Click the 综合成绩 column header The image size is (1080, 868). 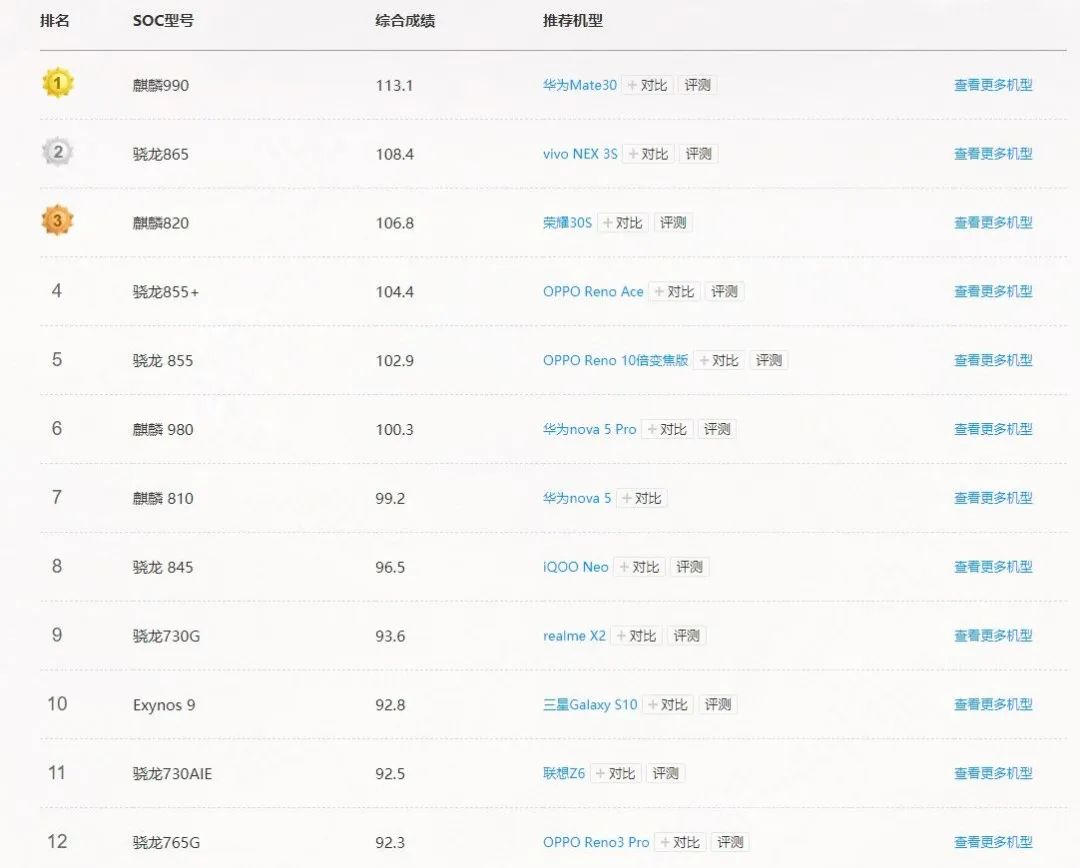405,21
